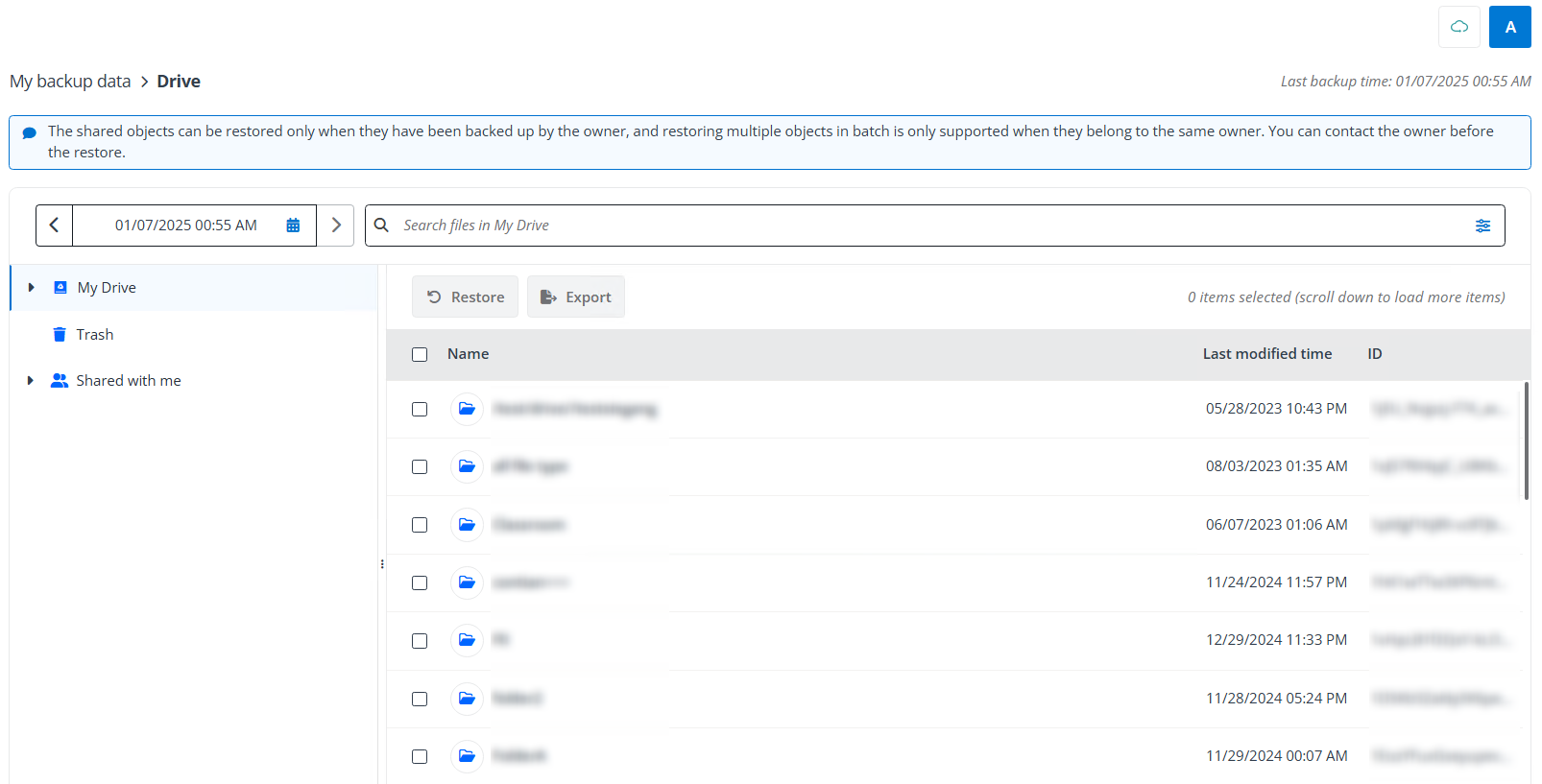Open the calendar date picker icon
Screen dimensions: 1542x784
pos(293,226)
